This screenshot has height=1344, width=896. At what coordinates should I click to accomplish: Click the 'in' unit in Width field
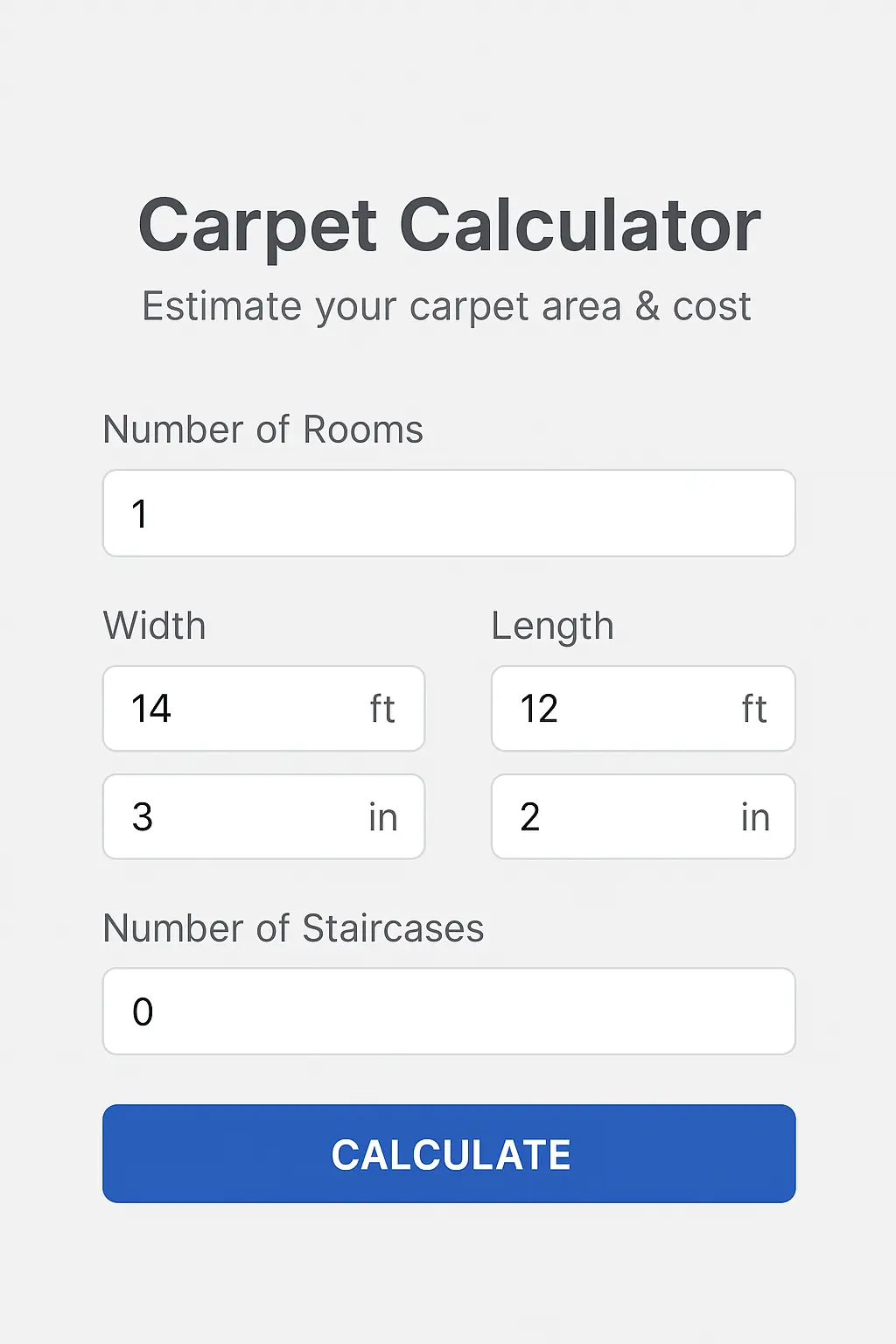pyautogui.click(x=382, y=817)
